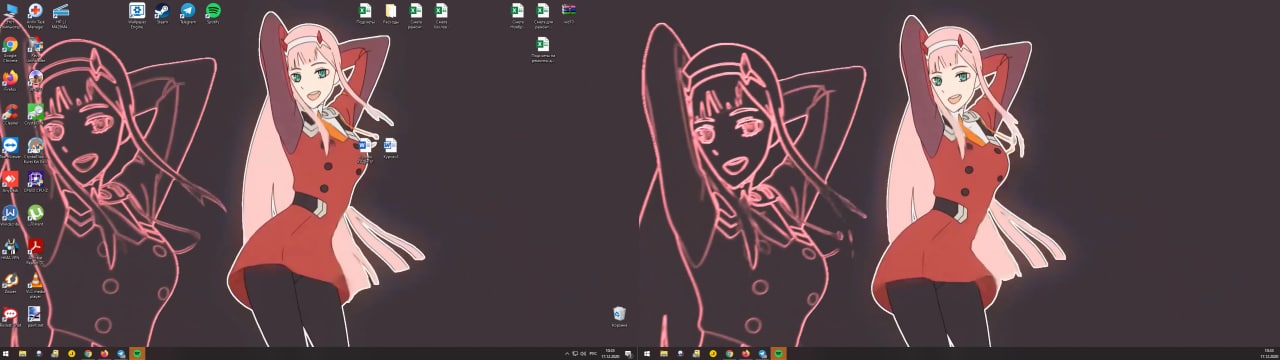Open the clock on left monitor taskbar
The width and height of the screenshot is (1280, 360).
click(610, 354)
